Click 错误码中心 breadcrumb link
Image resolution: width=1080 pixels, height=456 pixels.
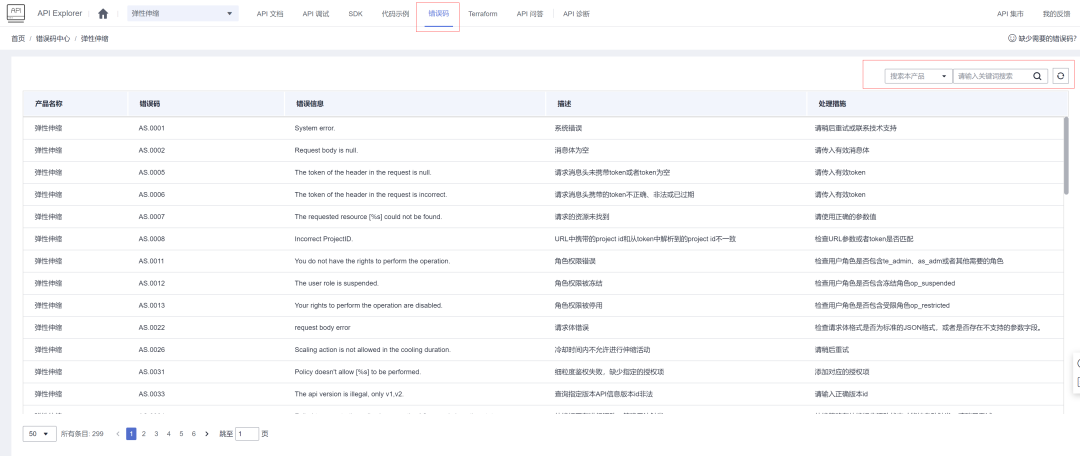pos(53,39)
